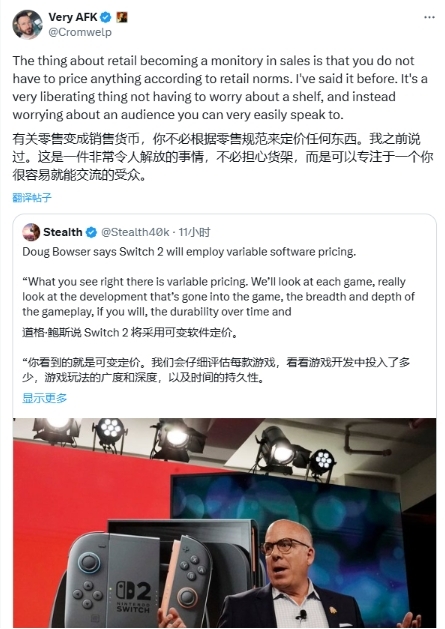This screenshot has height=629, width=445.
Task: Open the quoted Doug Bowser post text
Action: [x=218, y=282]
